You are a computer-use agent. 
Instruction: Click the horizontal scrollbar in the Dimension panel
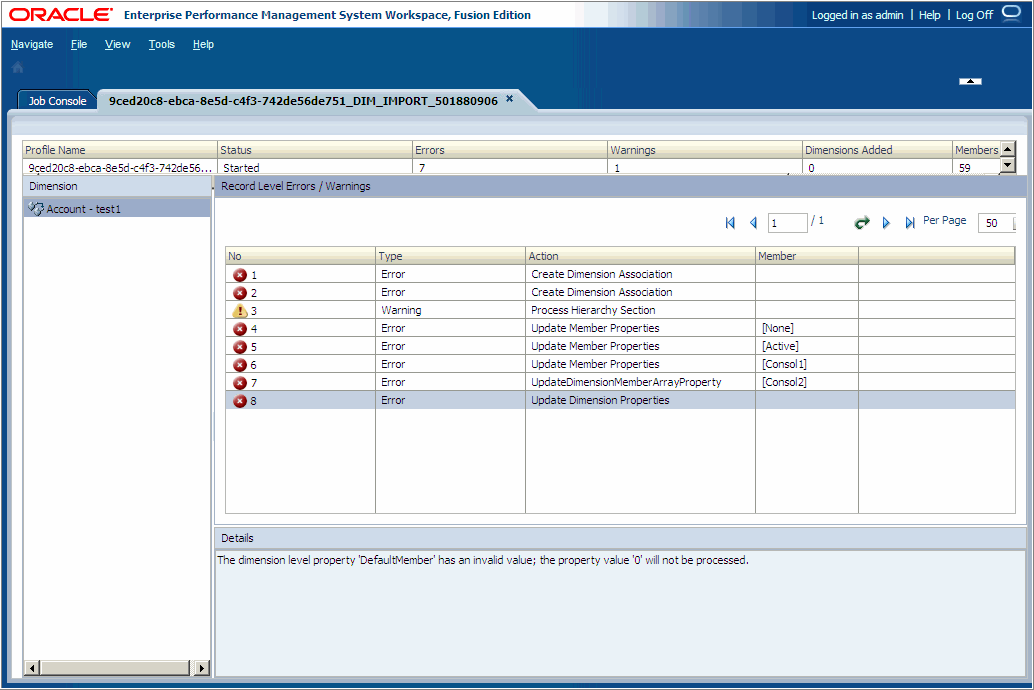pos(116,667)
